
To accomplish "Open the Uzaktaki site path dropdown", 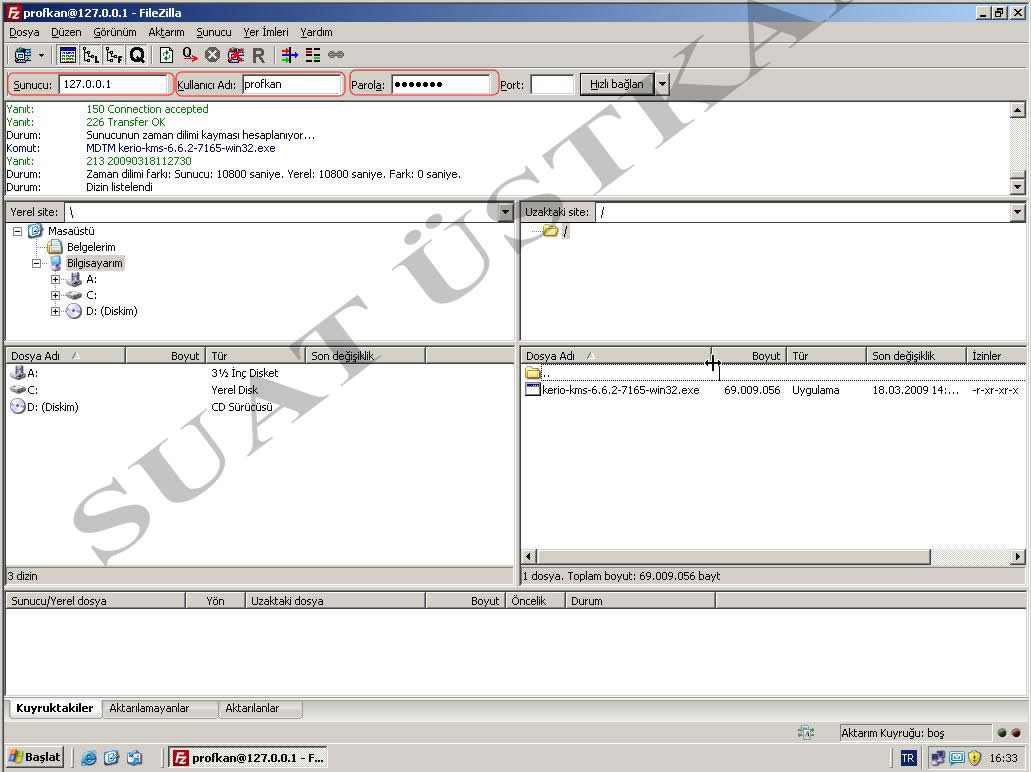I will (1017, 212).
